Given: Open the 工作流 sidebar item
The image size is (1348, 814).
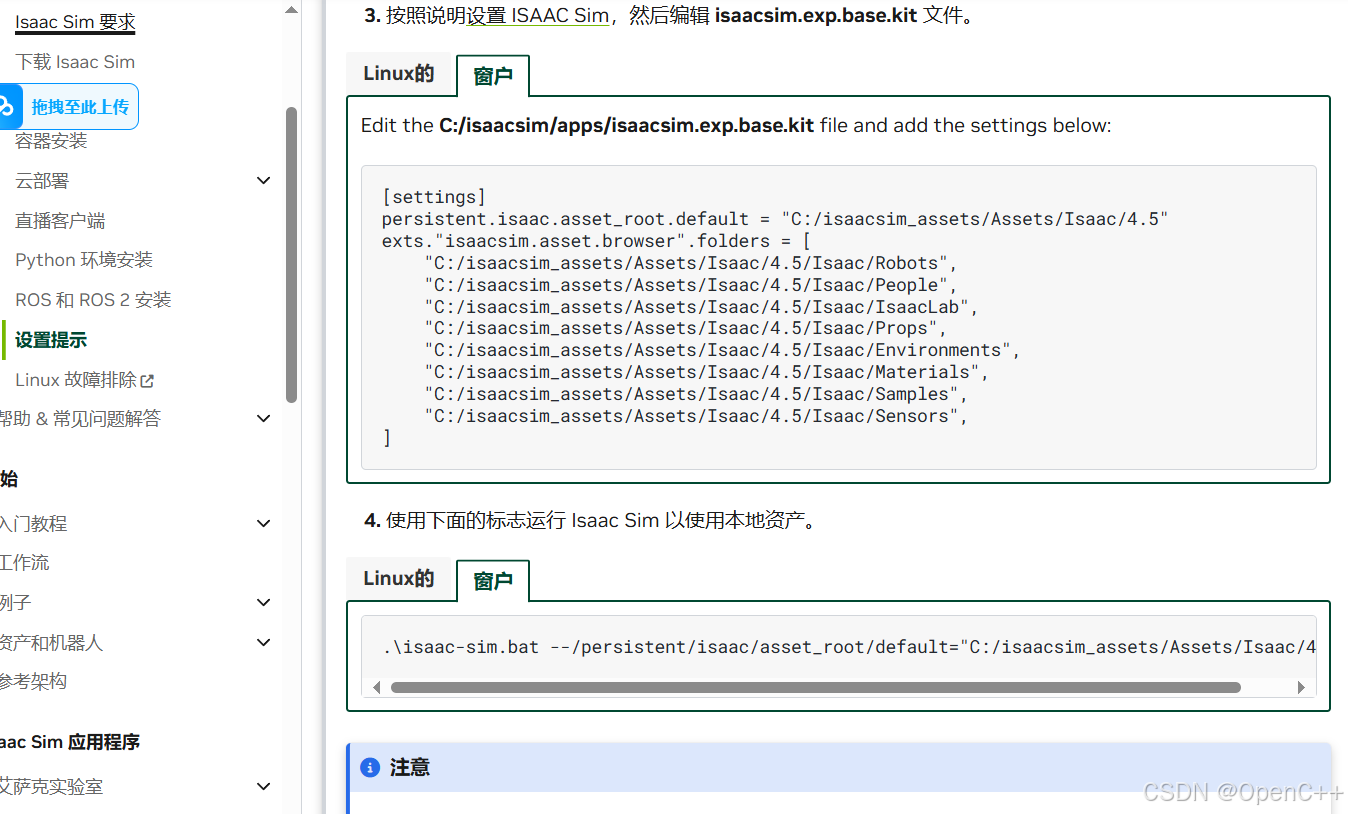Looking at the screenshot, I should click(24, 563).
